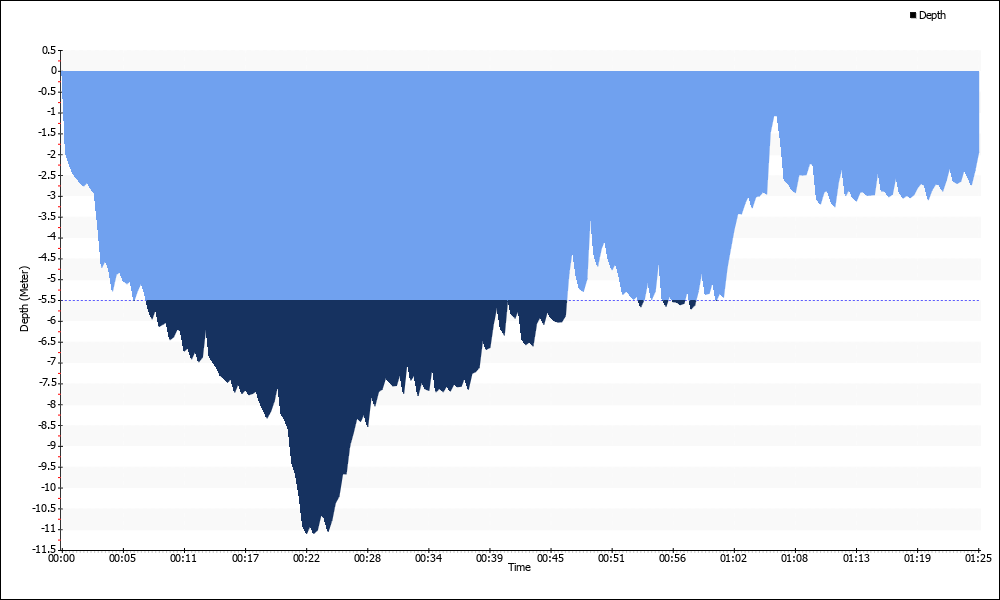Image resolution: width=1000 pixels, height=600 pixels.
Task: Click the -2 depth axis label
Action: [51, 154]
